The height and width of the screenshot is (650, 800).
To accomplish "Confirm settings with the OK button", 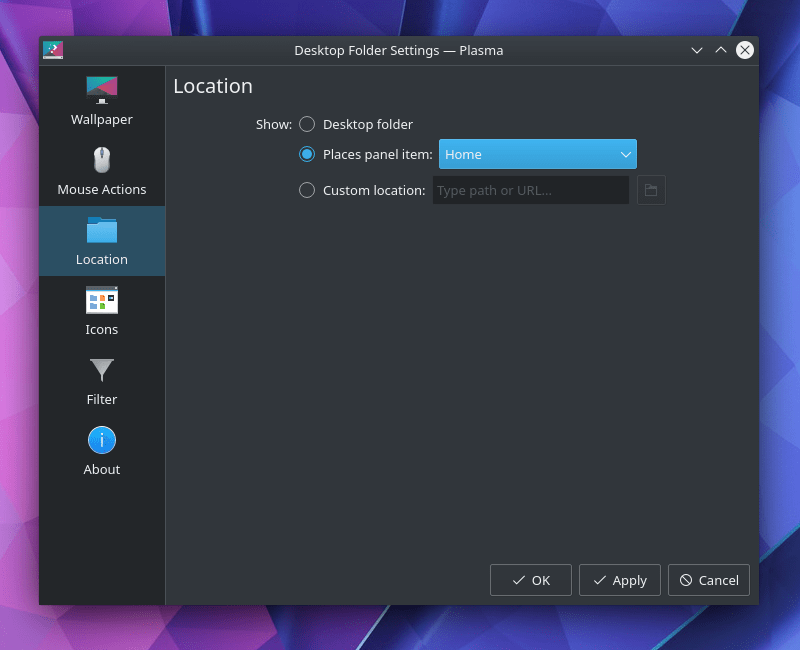I will [x=530, y=580].
